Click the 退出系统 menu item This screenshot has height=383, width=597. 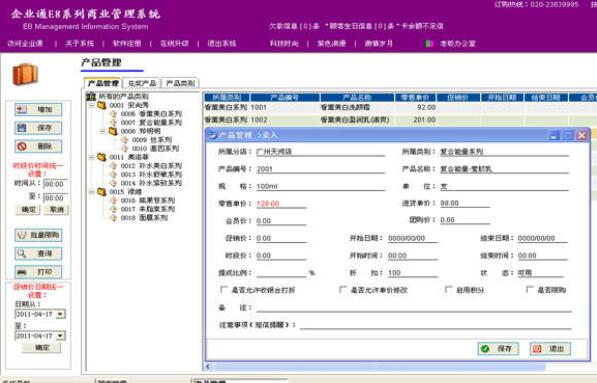click(222, 43)
